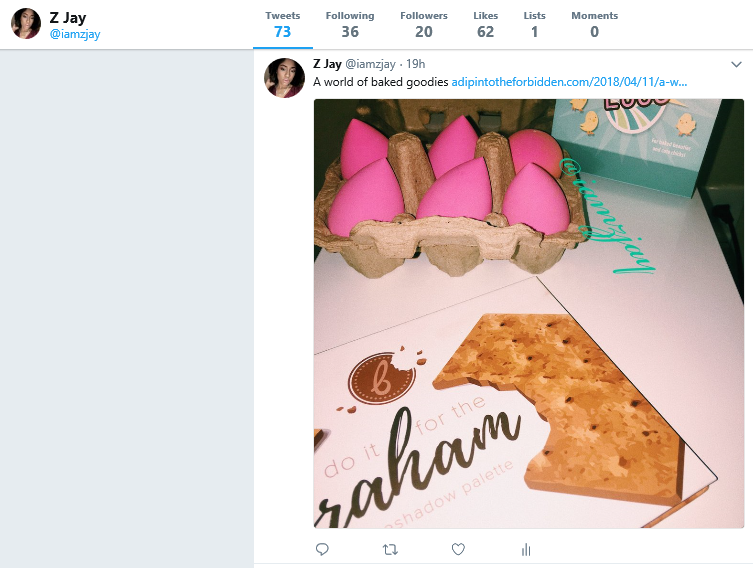Screen dimensions: 753x568
Task: View the Likes tab
Action: (x=485, y=24)
